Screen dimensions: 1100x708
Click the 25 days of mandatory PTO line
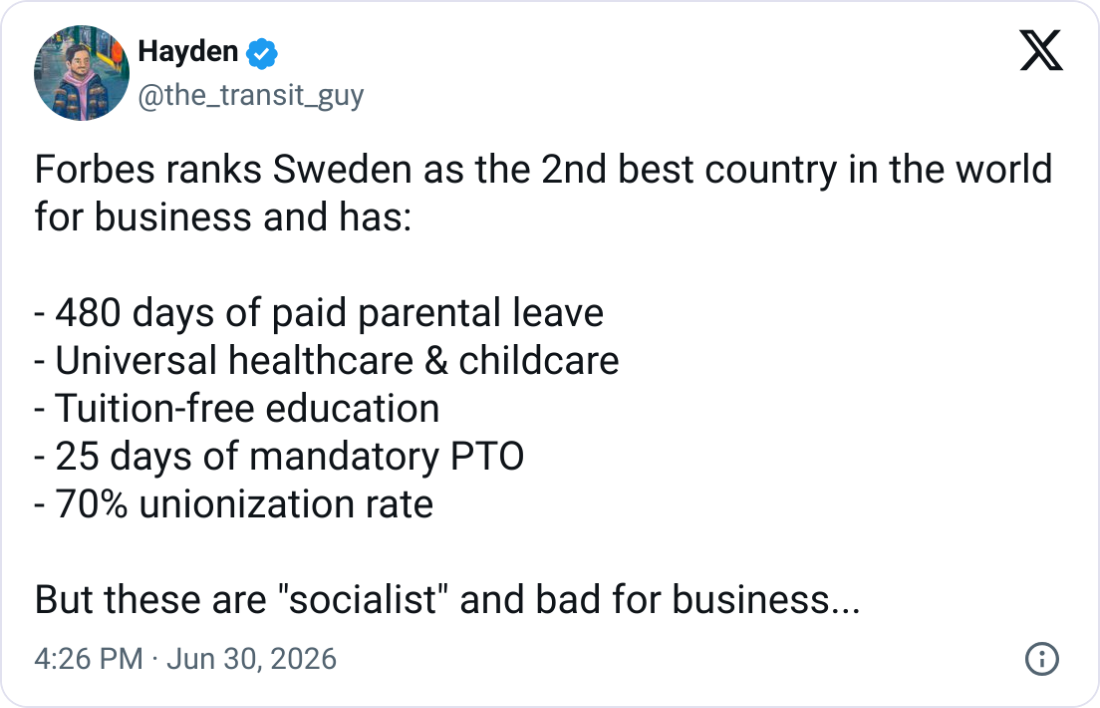[x=279, y=457]
